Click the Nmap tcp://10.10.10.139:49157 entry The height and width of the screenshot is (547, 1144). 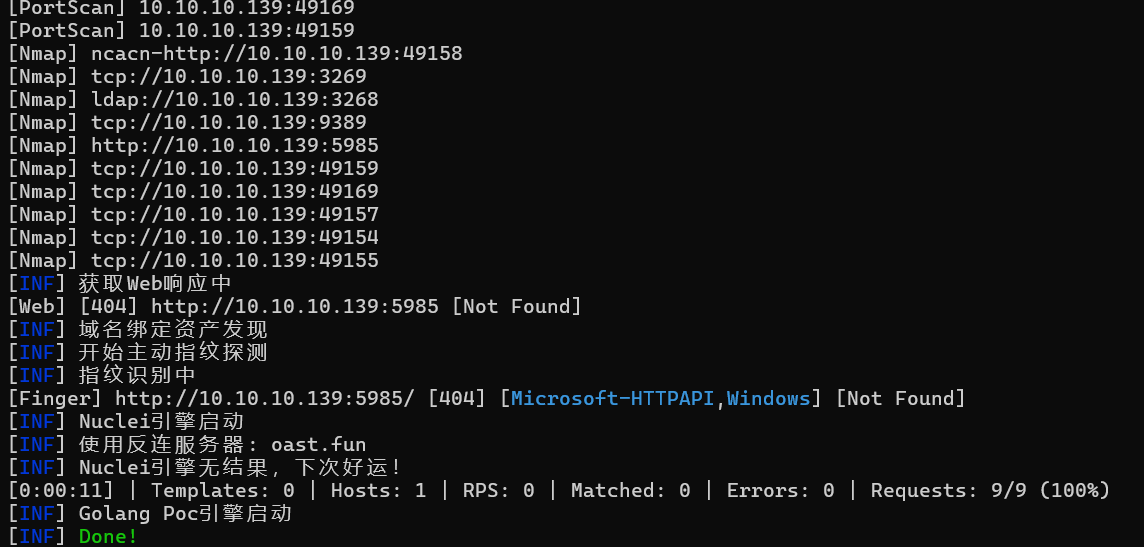[235, 214]
